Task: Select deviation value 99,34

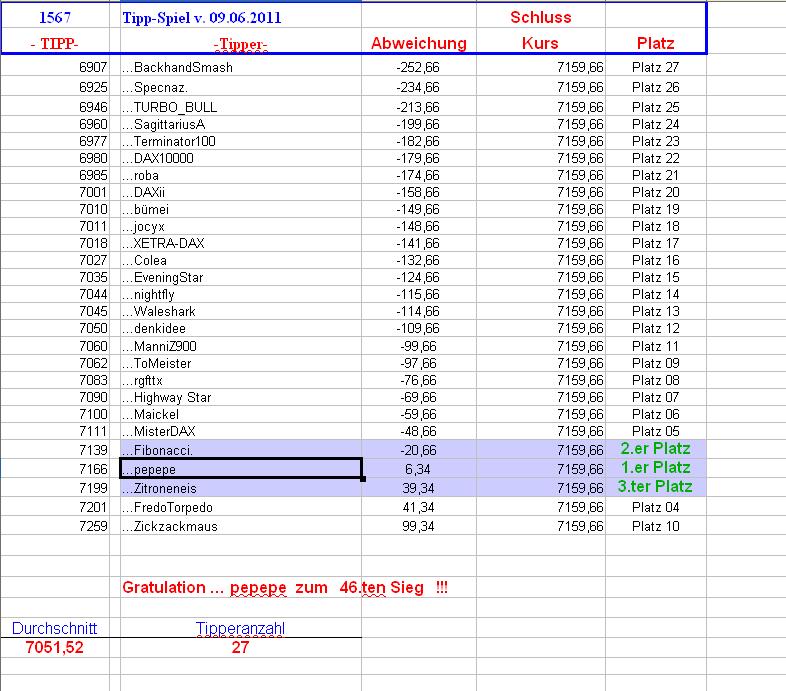Action: [419, 526]
